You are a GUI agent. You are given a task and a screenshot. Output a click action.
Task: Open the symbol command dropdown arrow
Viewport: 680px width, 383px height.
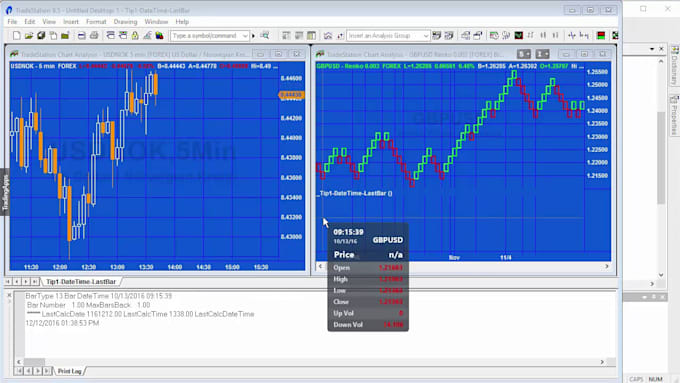245,36
